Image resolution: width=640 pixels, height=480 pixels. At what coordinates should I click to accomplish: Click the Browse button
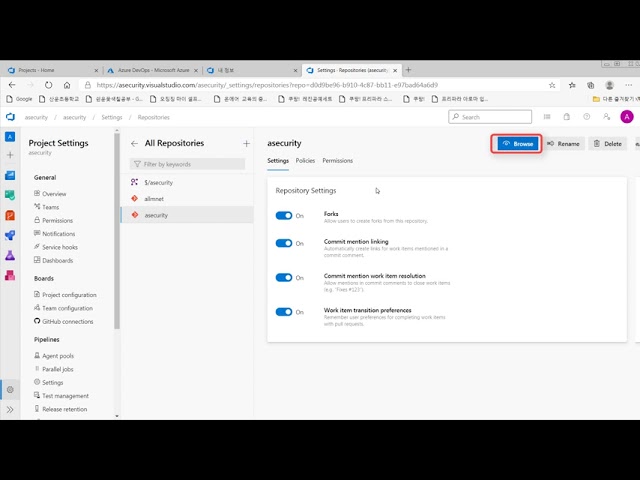(x=518, y=144)
